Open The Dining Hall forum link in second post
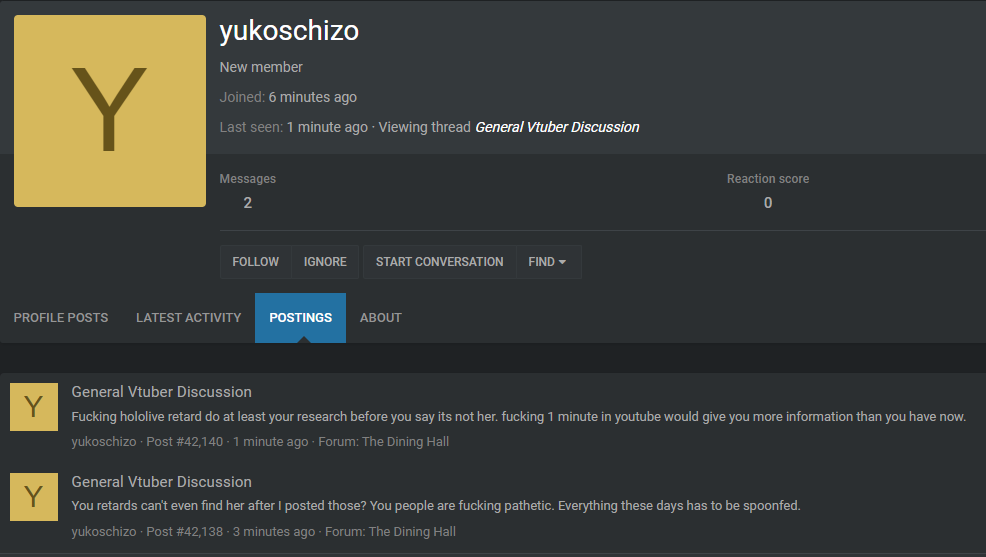The height and width of the screenshot is (557, 986). 412,531
